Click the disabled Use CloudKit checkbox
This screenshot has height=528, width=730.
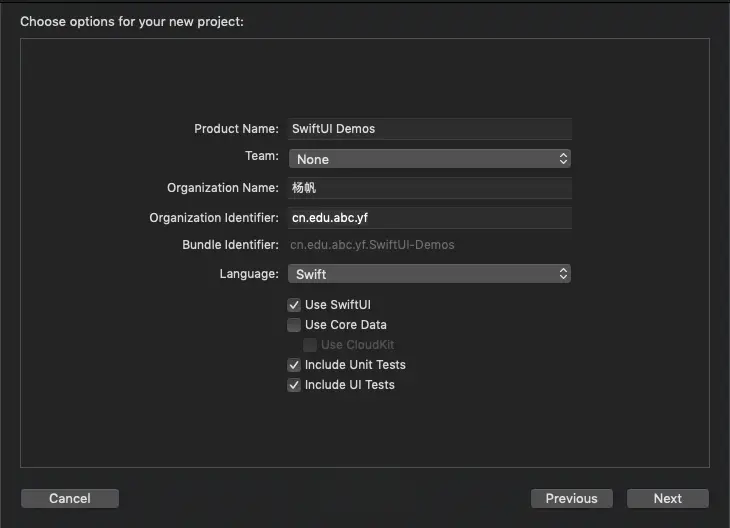click(310, 345)
